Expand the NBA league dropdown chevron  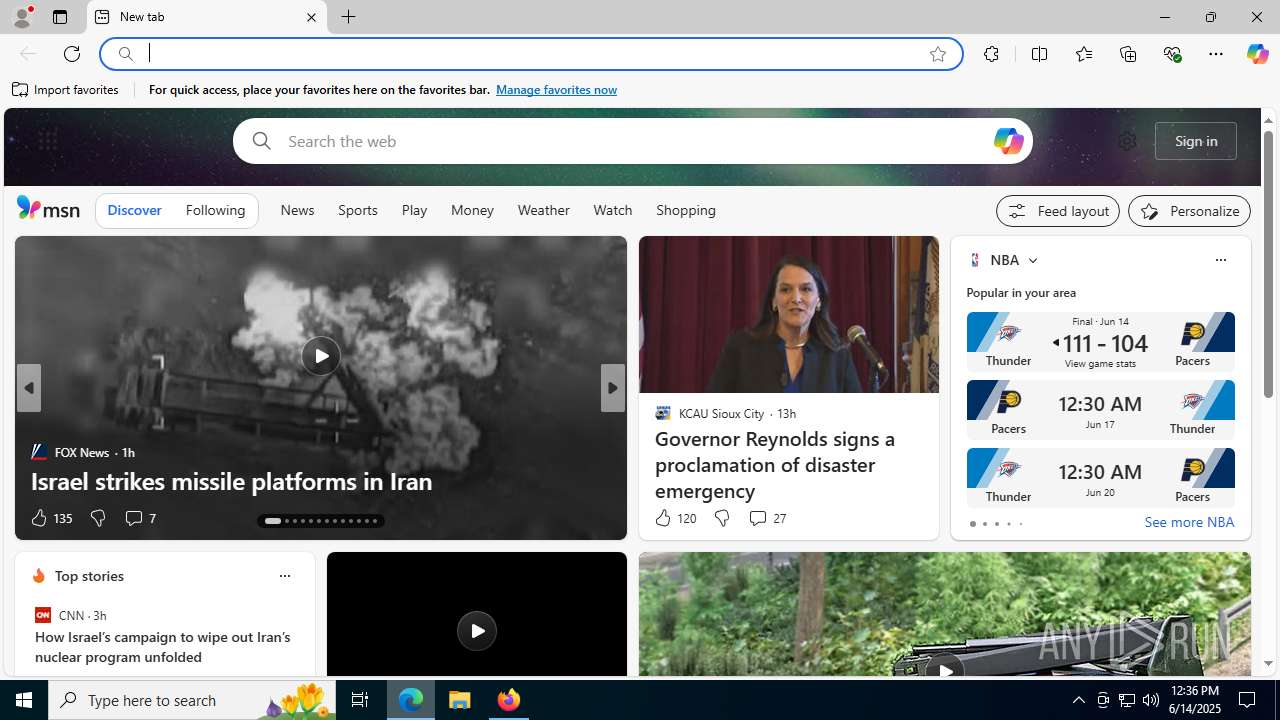pyautogui.click(x=1032, y=260)
